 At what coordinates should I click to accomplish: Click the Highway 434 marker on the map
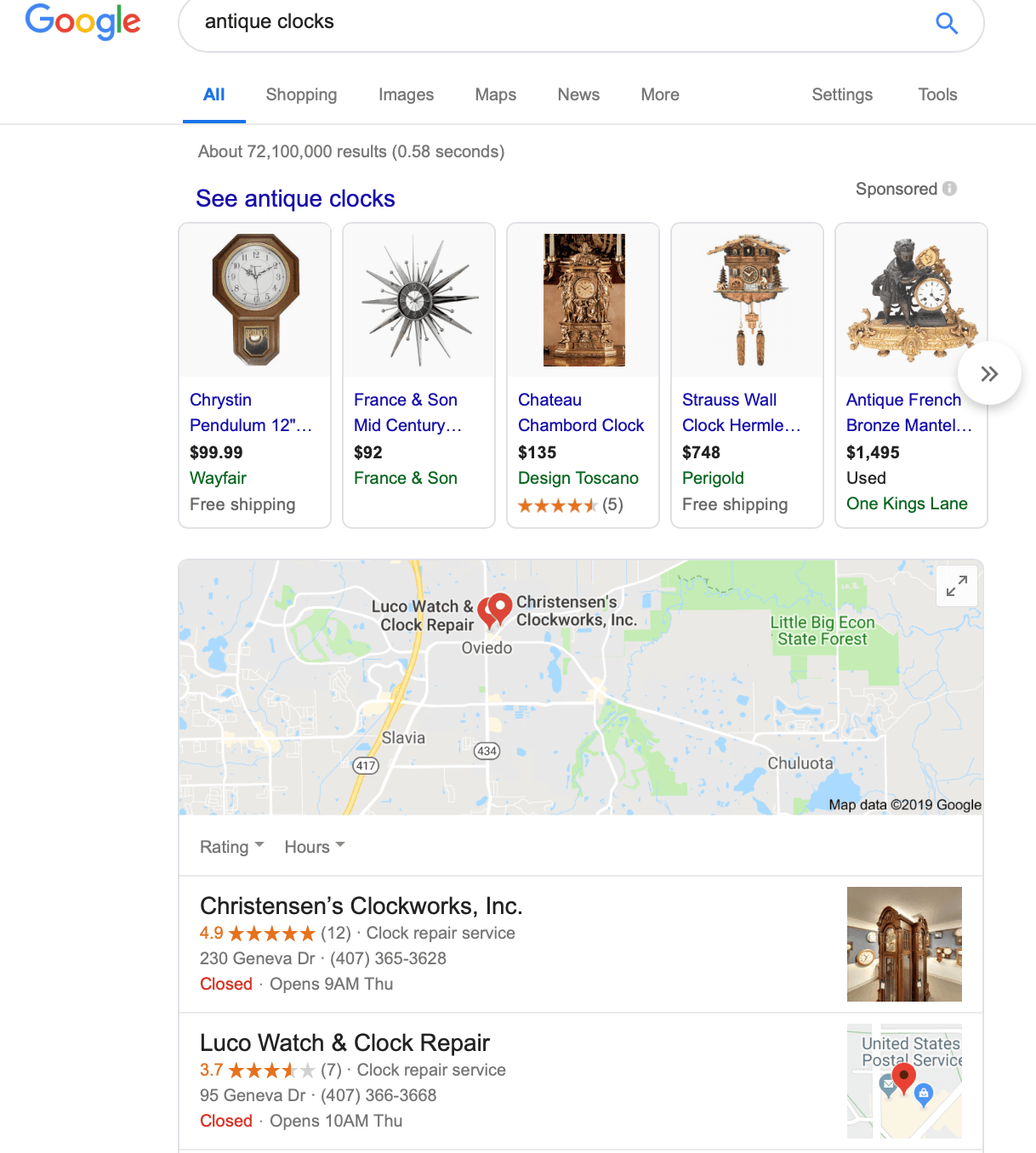pos(487,751)
